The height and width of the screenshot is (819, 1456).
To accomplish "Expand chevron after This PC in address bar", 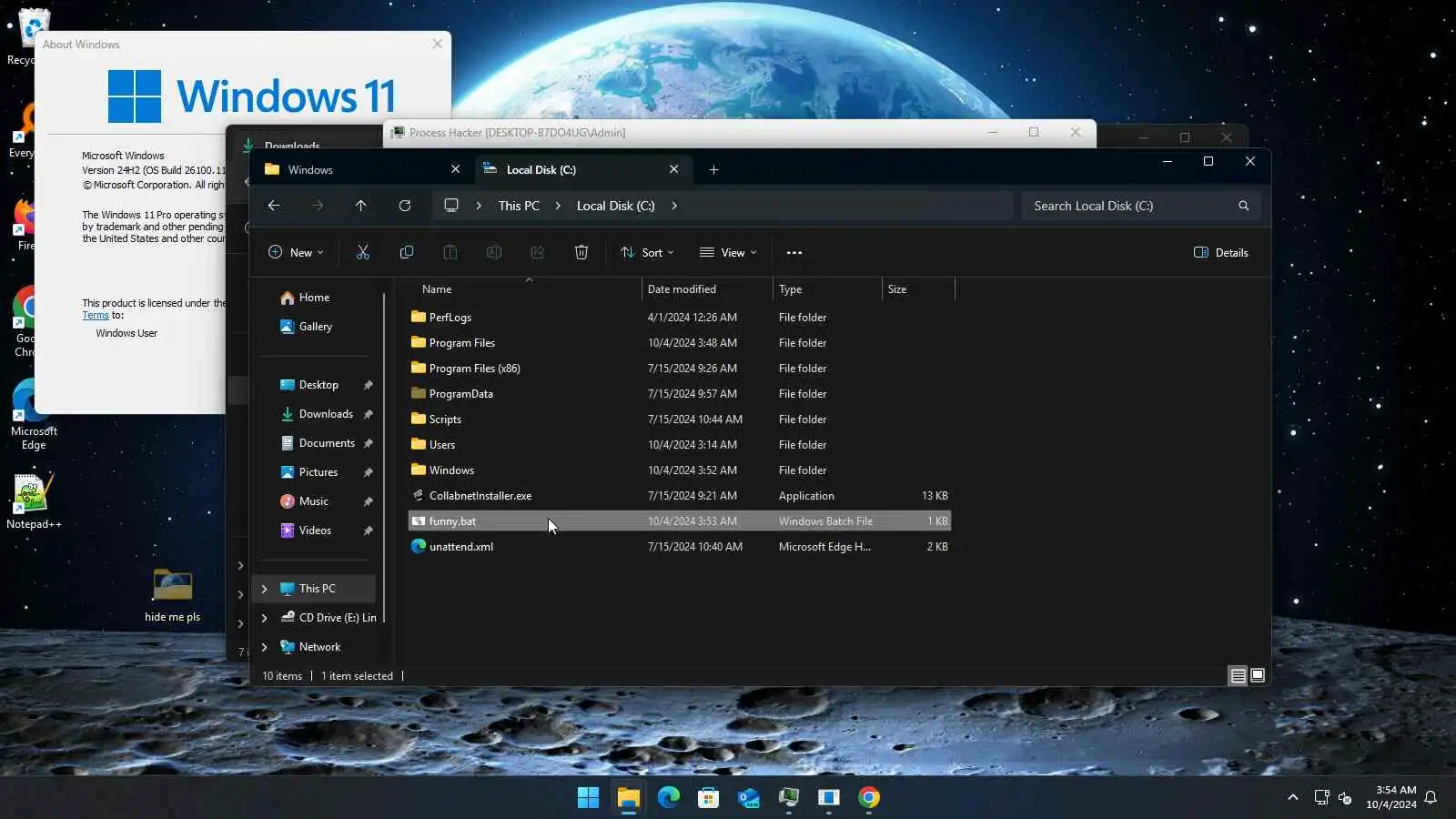I will (x=558, y=206).
